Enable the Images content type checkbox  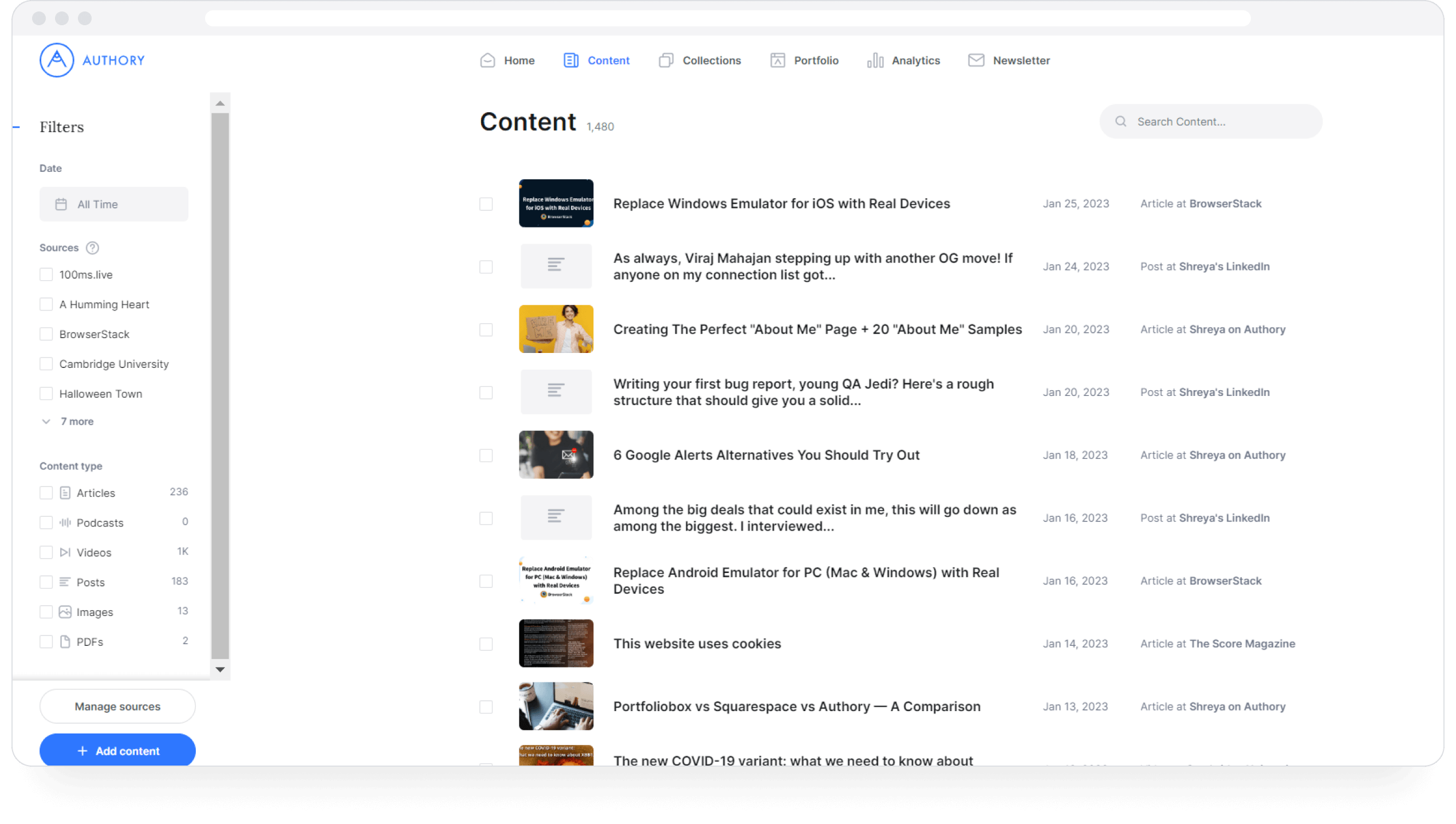tap(46, 612)
